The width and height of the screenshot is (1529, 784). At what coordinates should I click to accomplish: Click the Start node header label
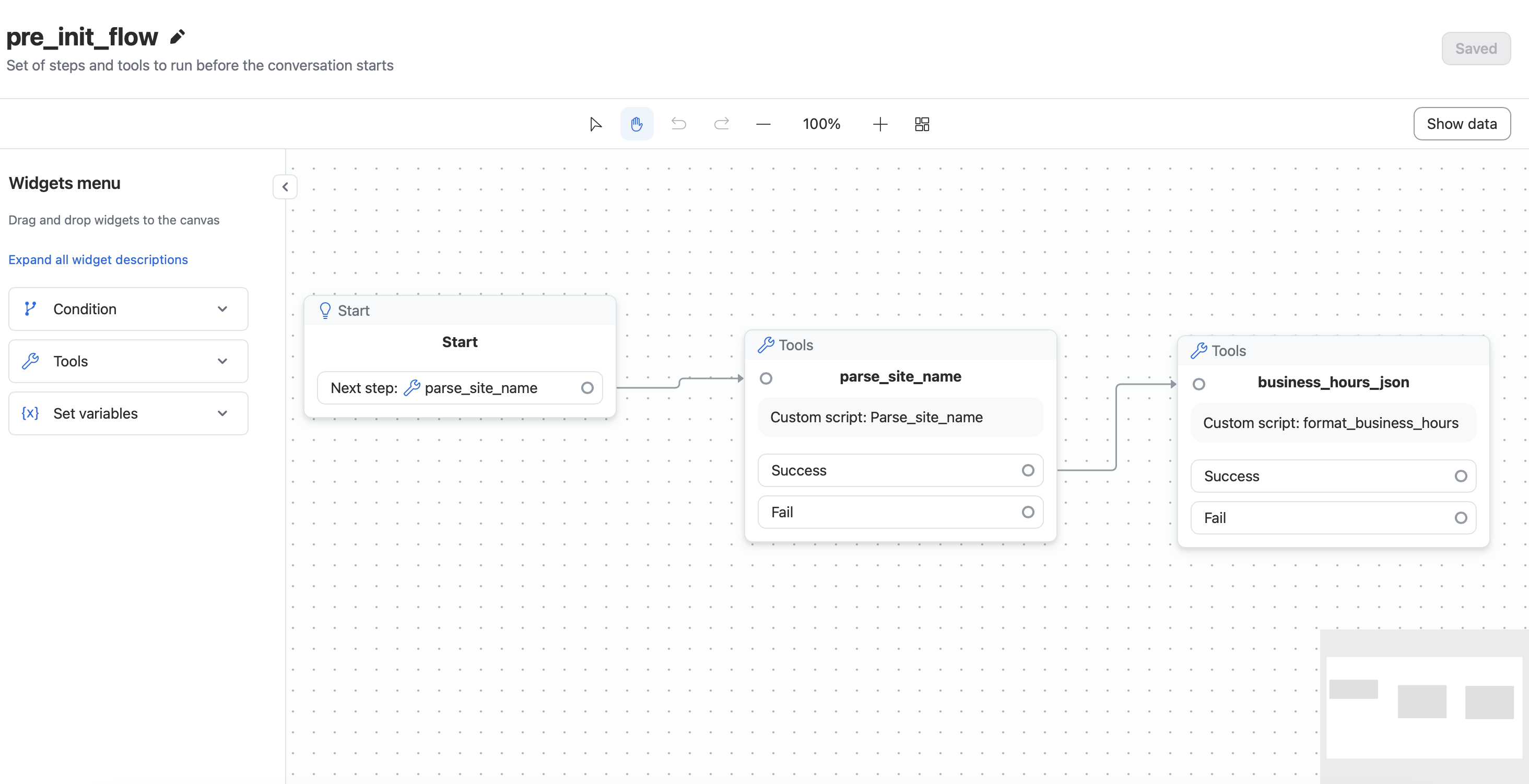click(x=354, y=311)
